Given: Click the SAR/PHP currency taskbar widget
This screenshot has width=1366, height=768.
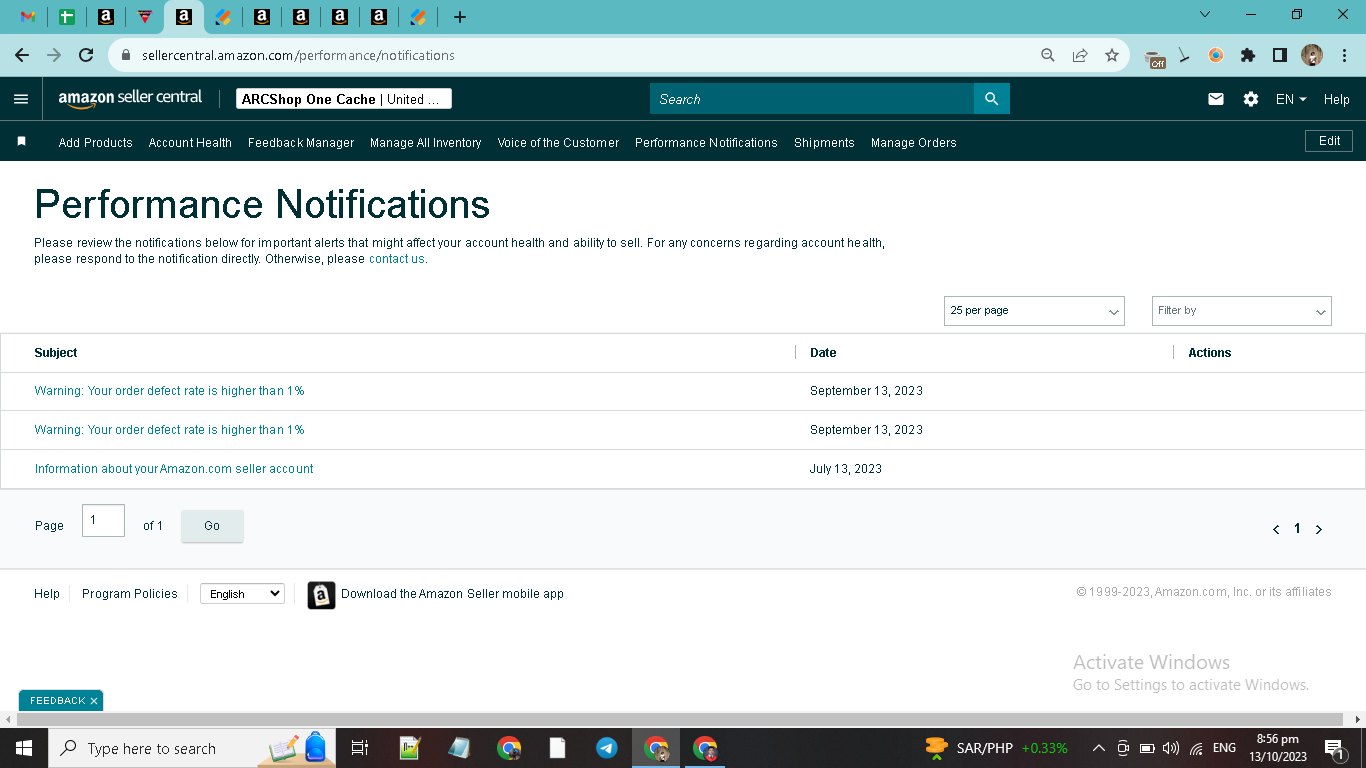Looking at the screenshot, I should pyautogui.click(x=996, y=748).
